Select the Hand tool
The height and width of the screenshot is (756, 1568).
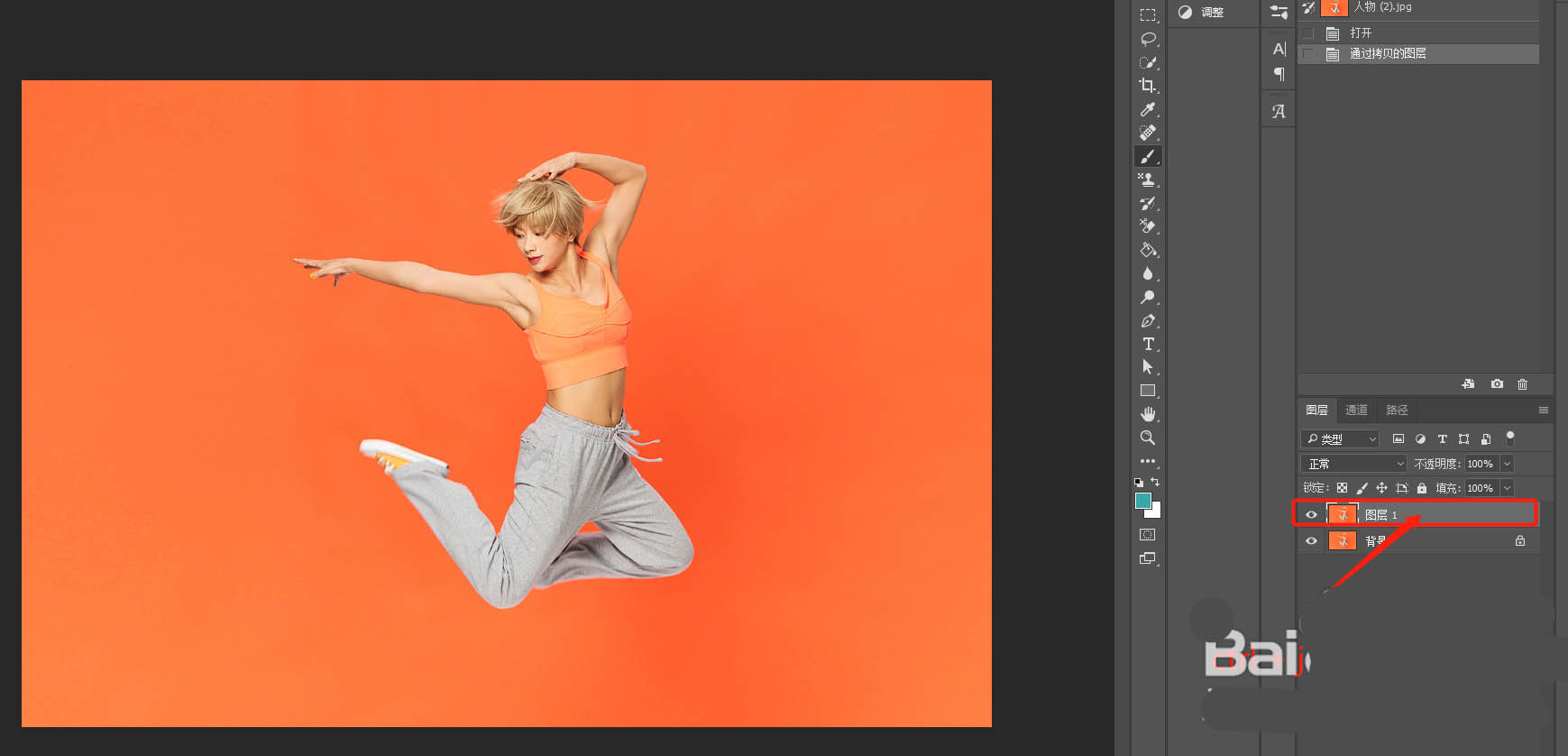(x=1148, y=414)
